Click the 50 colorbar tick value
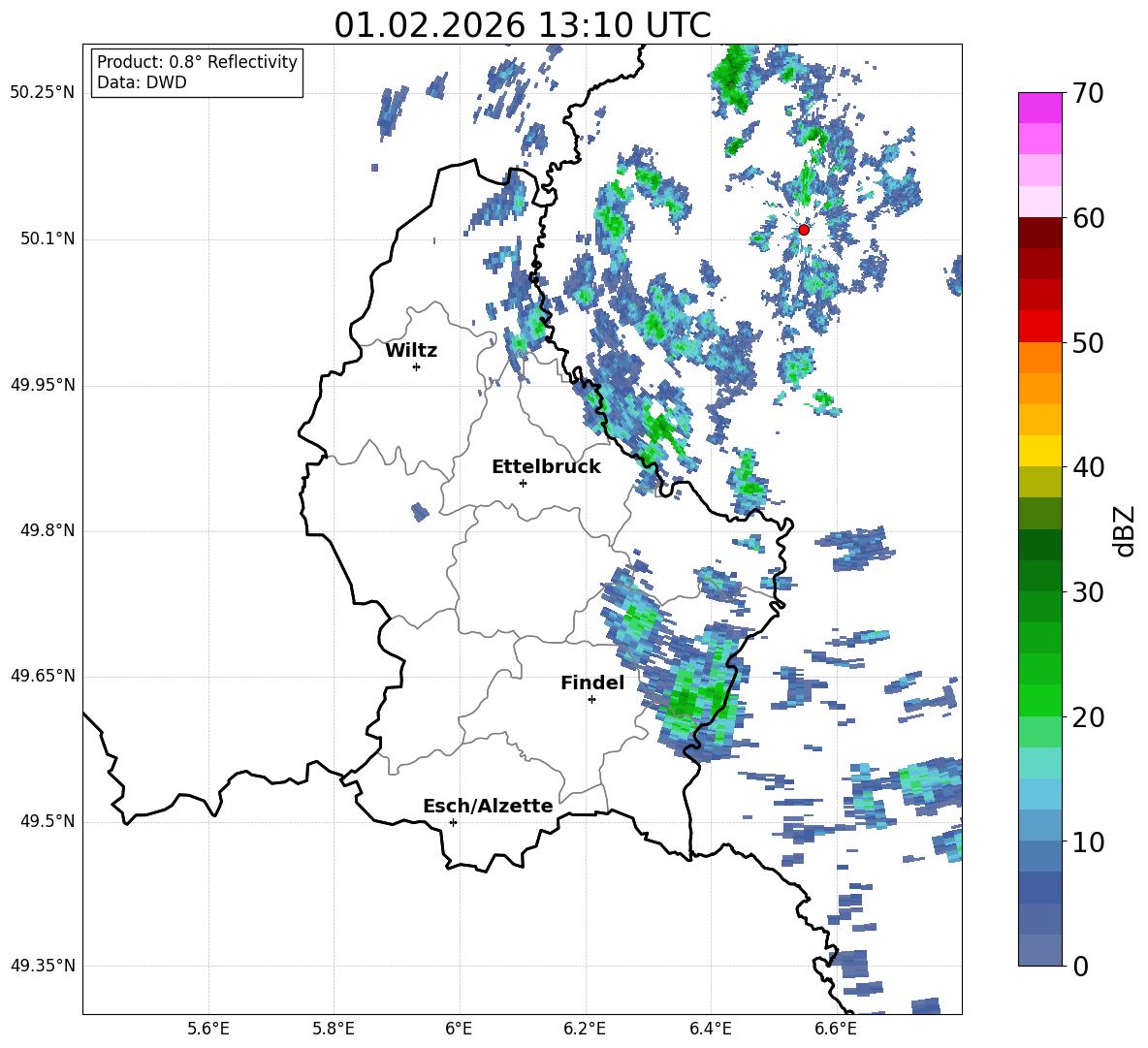Image resolution: width=1148 pixels, height=1048 pixels. point(1088,342)
